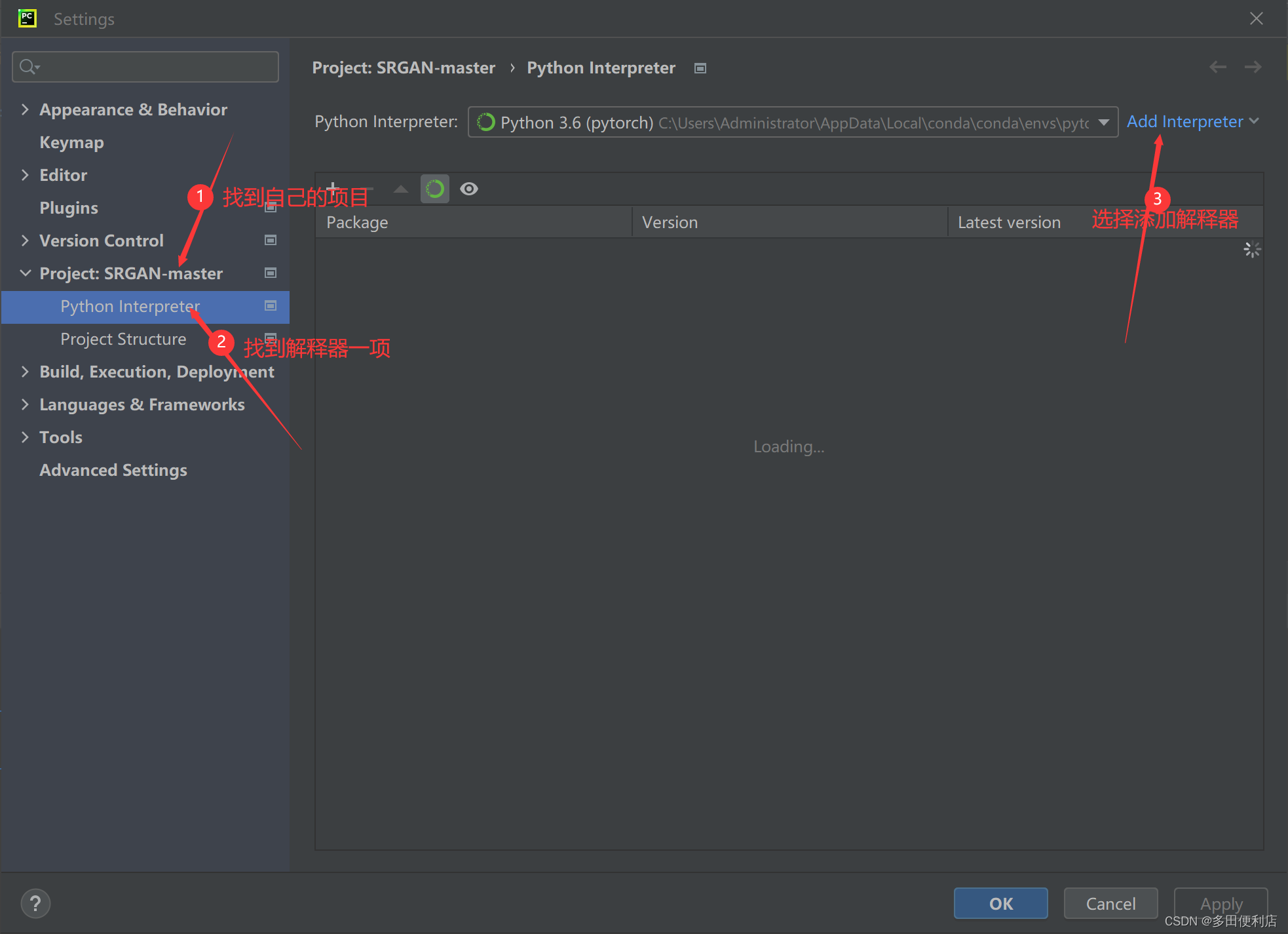Toggle the Conda package manager icon
This screenshot has width=1288, height=934.
pos(434,189)
